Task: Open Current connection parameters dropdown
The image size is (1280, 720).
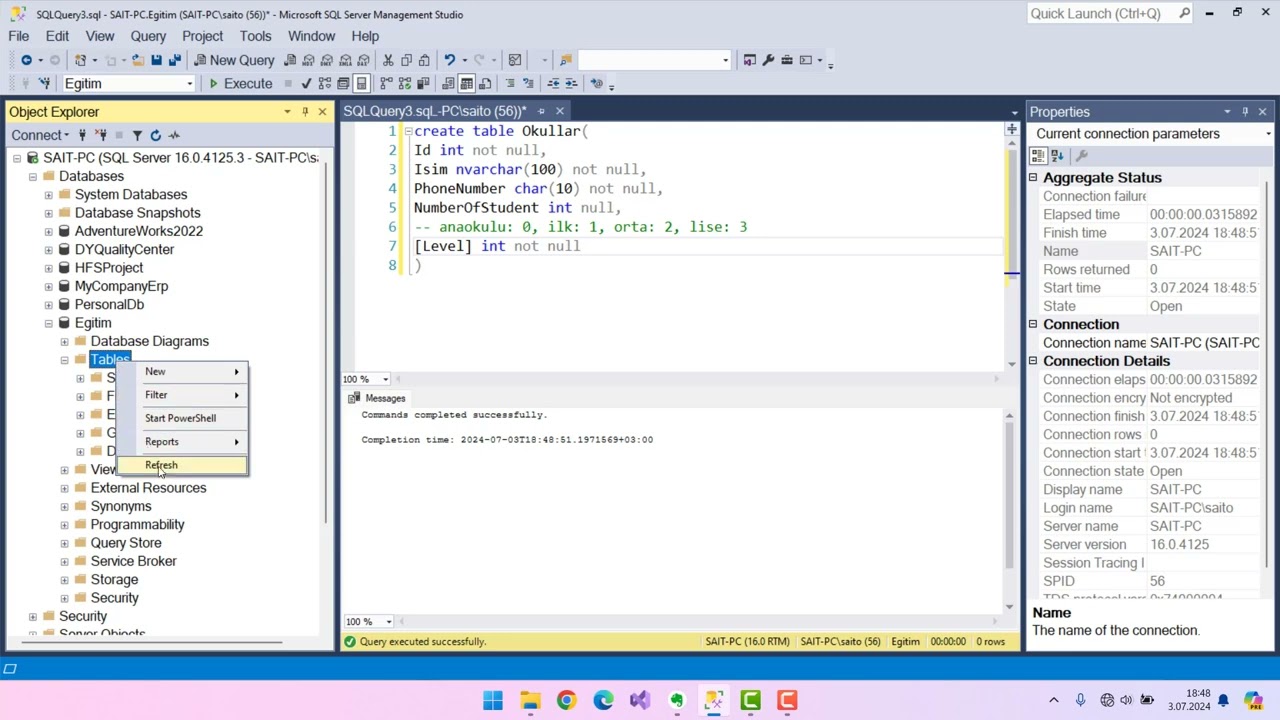Action: [1268, 134]
